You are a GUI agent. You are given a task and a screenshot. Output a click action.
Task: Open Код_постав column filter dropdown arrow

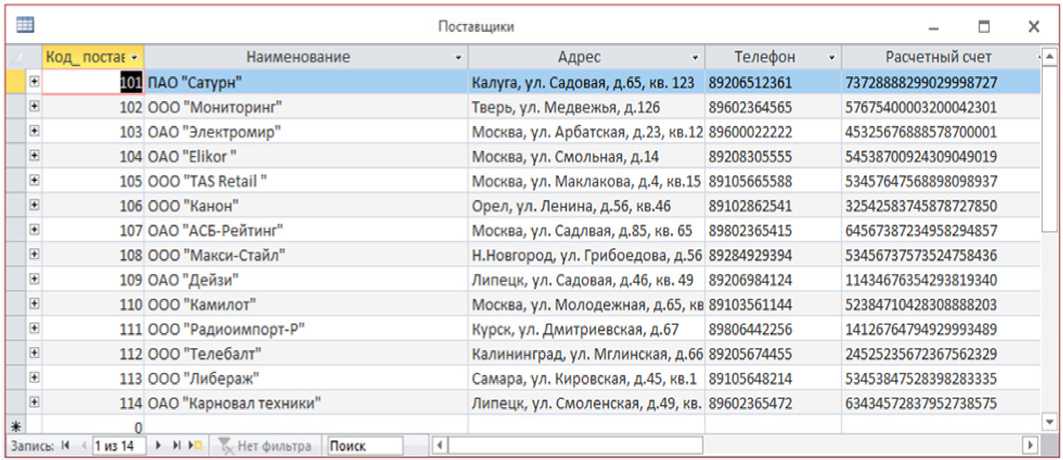(136, 58)
